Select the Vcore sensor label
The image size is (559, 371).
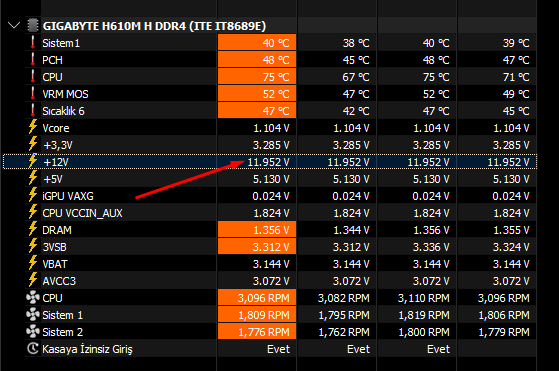click(56, 128)
